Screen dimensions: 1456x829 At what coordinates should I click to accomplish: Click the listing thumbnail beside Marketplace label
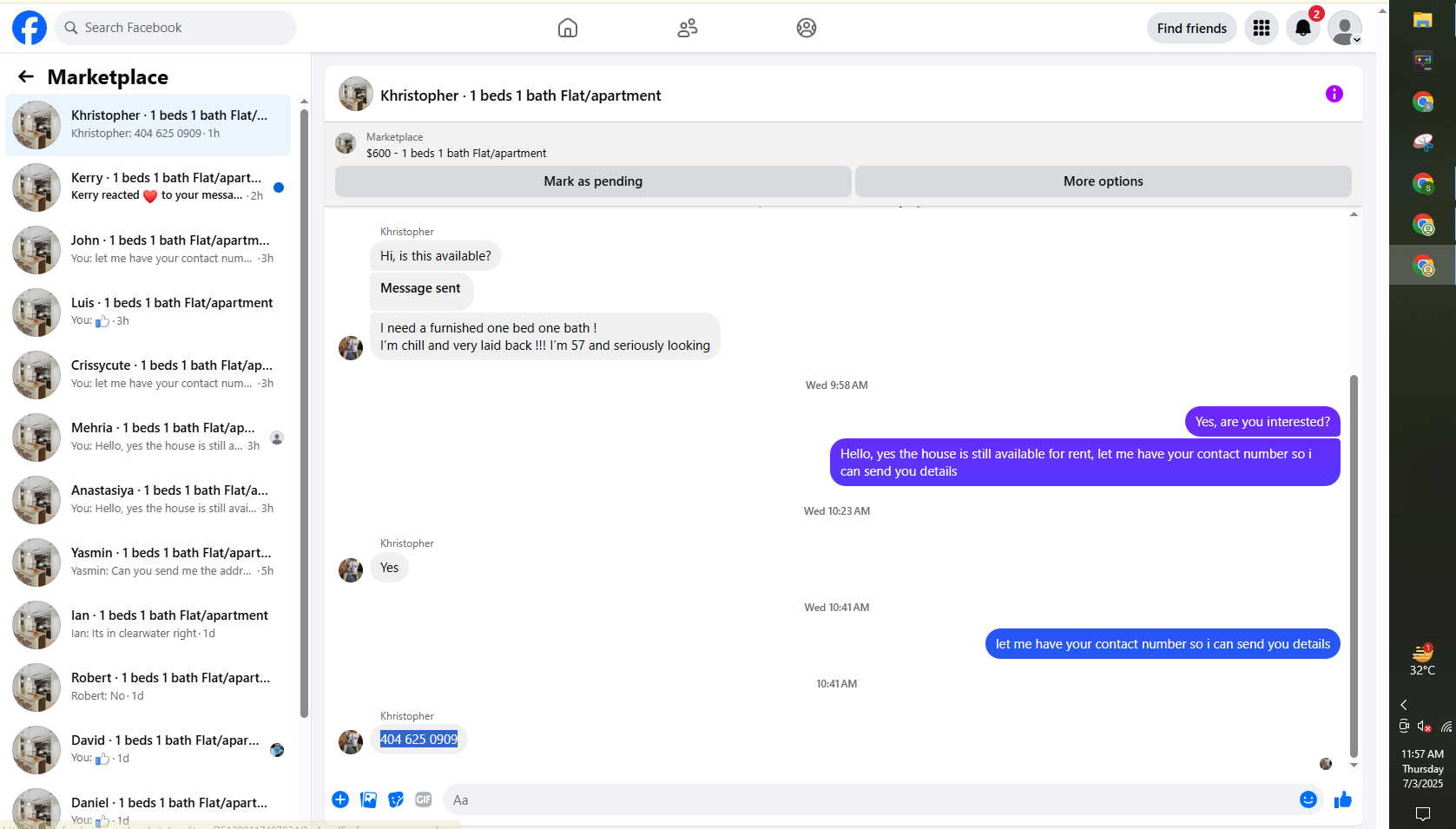pos(346,143)
